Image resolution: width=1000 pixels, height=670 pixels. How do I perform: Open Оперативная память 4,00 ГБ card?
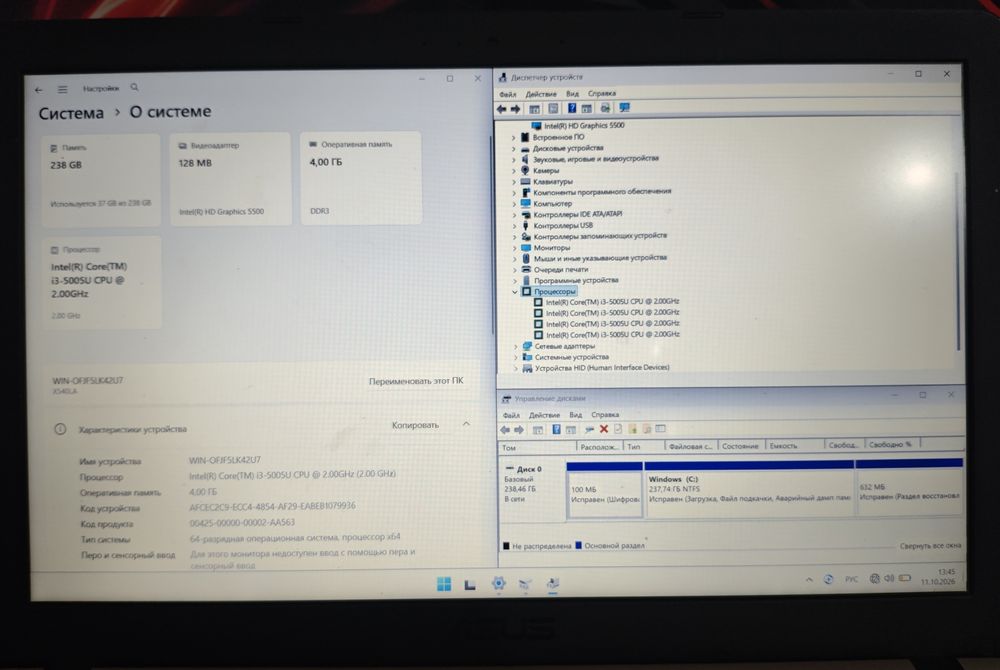coord(360,178)
